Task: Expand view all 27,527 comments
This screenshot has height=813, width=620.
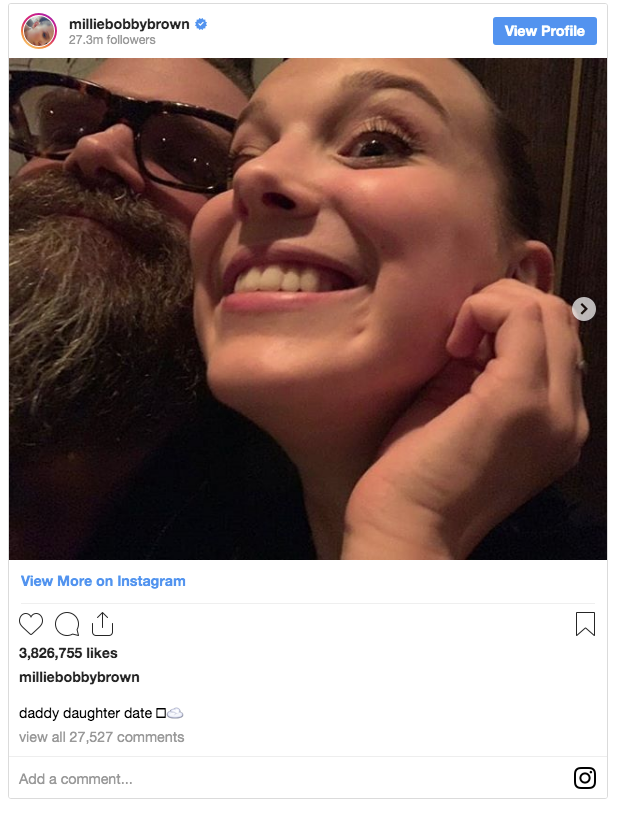Action: (102, 737)
